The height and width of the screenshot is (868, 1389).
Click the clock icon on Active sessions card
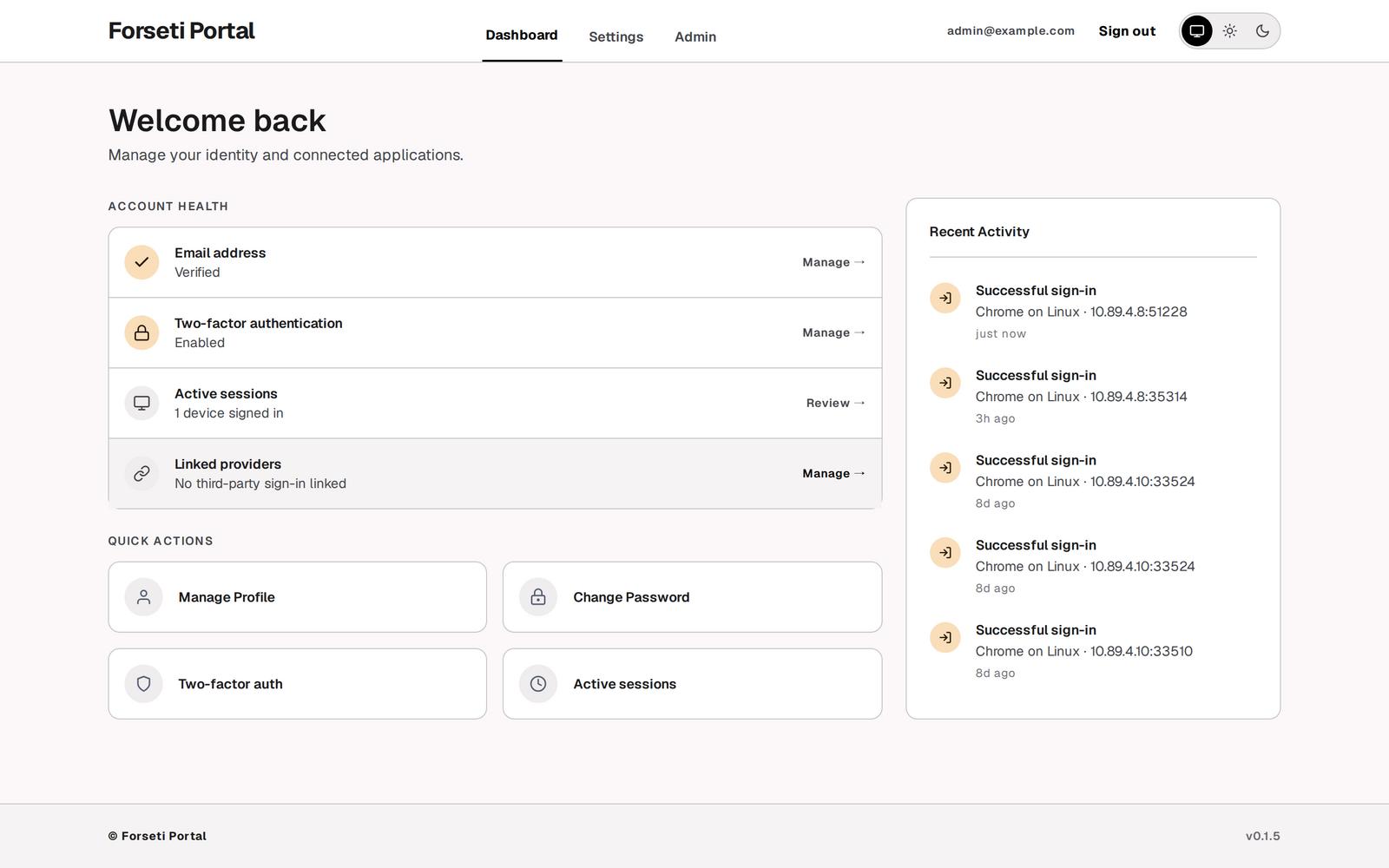click(x=538, y=684)
